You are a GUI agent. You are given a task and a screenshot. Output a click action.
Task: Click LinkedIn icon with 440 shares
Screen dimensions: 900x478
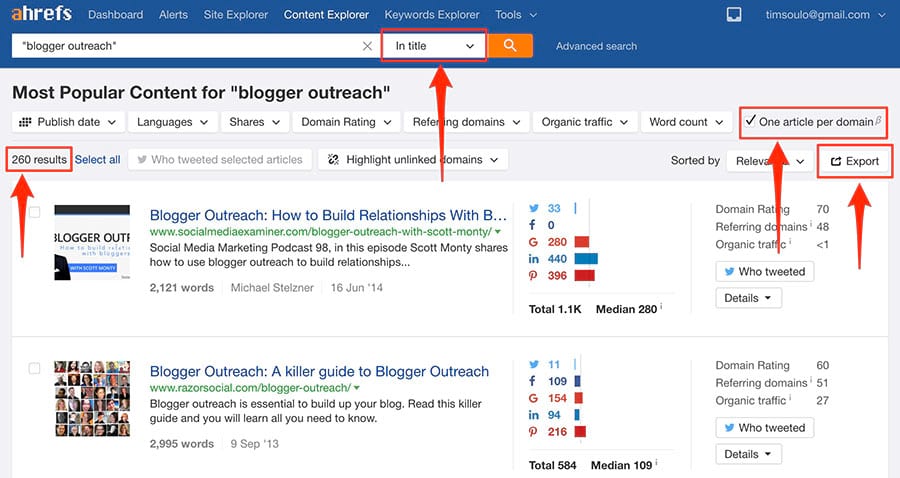534,259
